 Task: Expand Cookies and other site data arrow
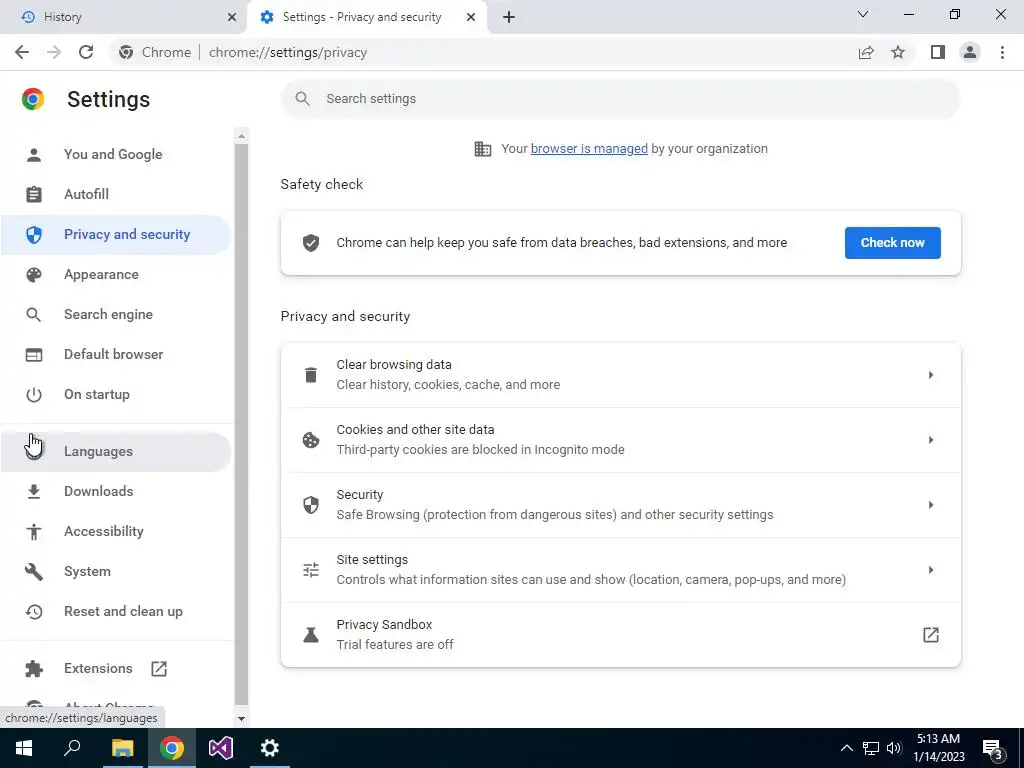tap(931, 440)
